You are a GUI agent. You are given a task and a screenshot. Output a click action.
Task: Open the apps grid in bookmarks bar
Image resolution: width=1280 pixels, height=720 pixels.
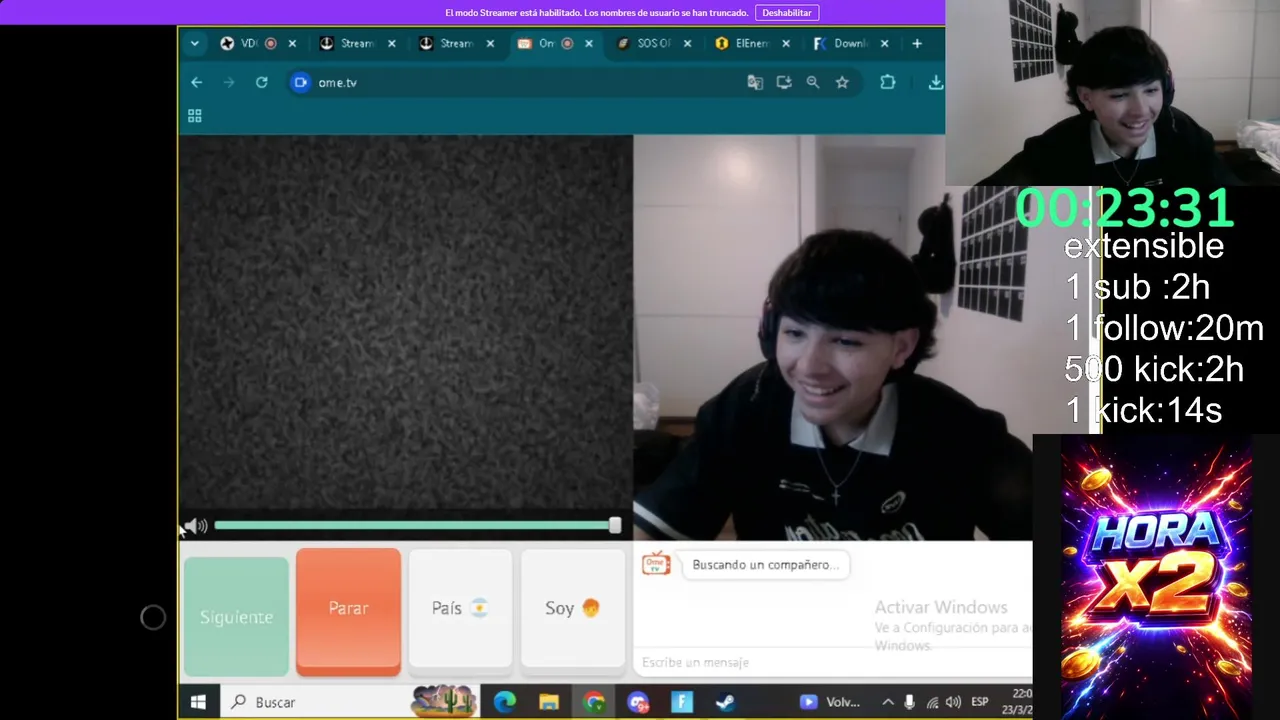[195, 116]
